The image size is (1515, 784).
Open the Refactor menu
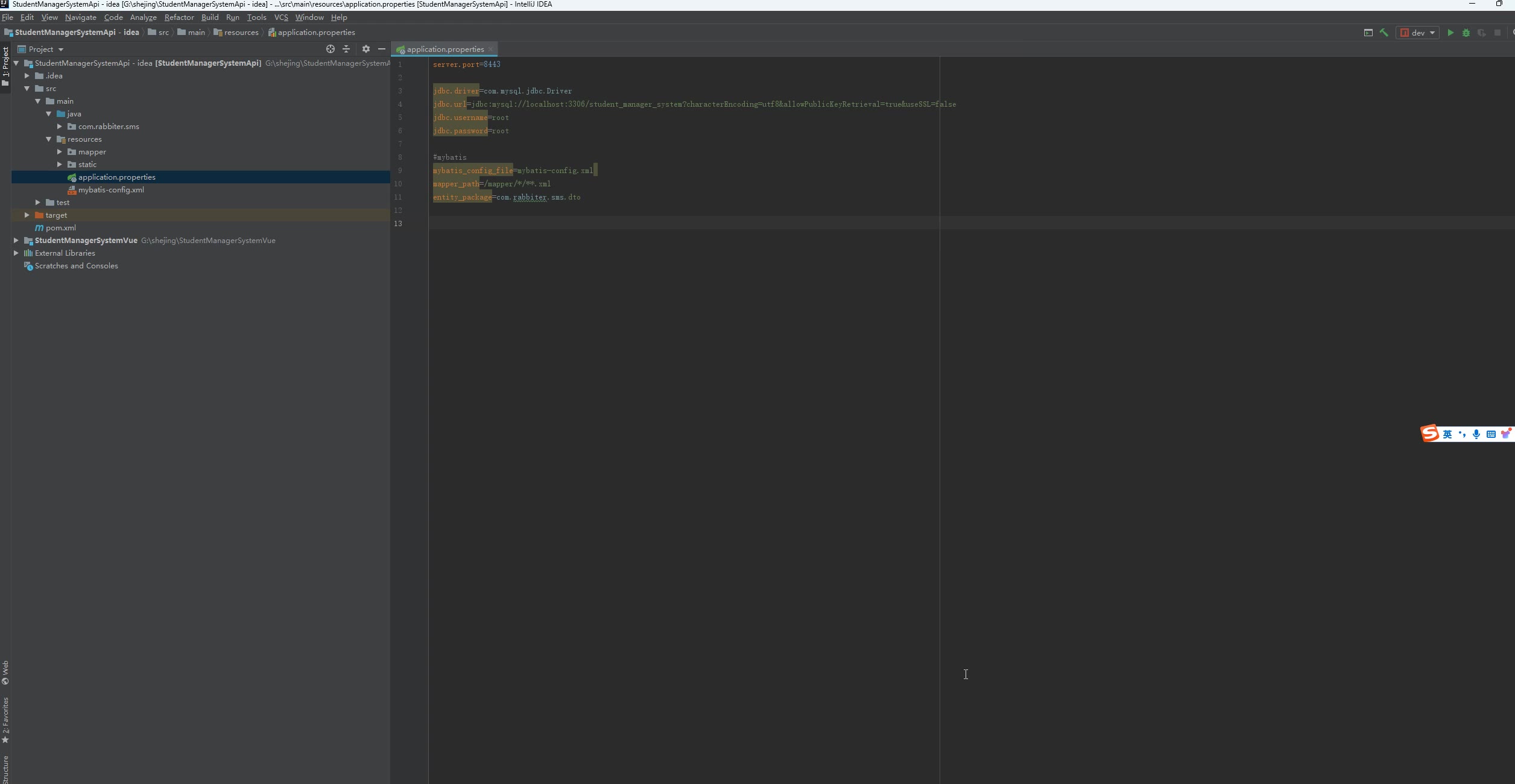click(179, 17)
